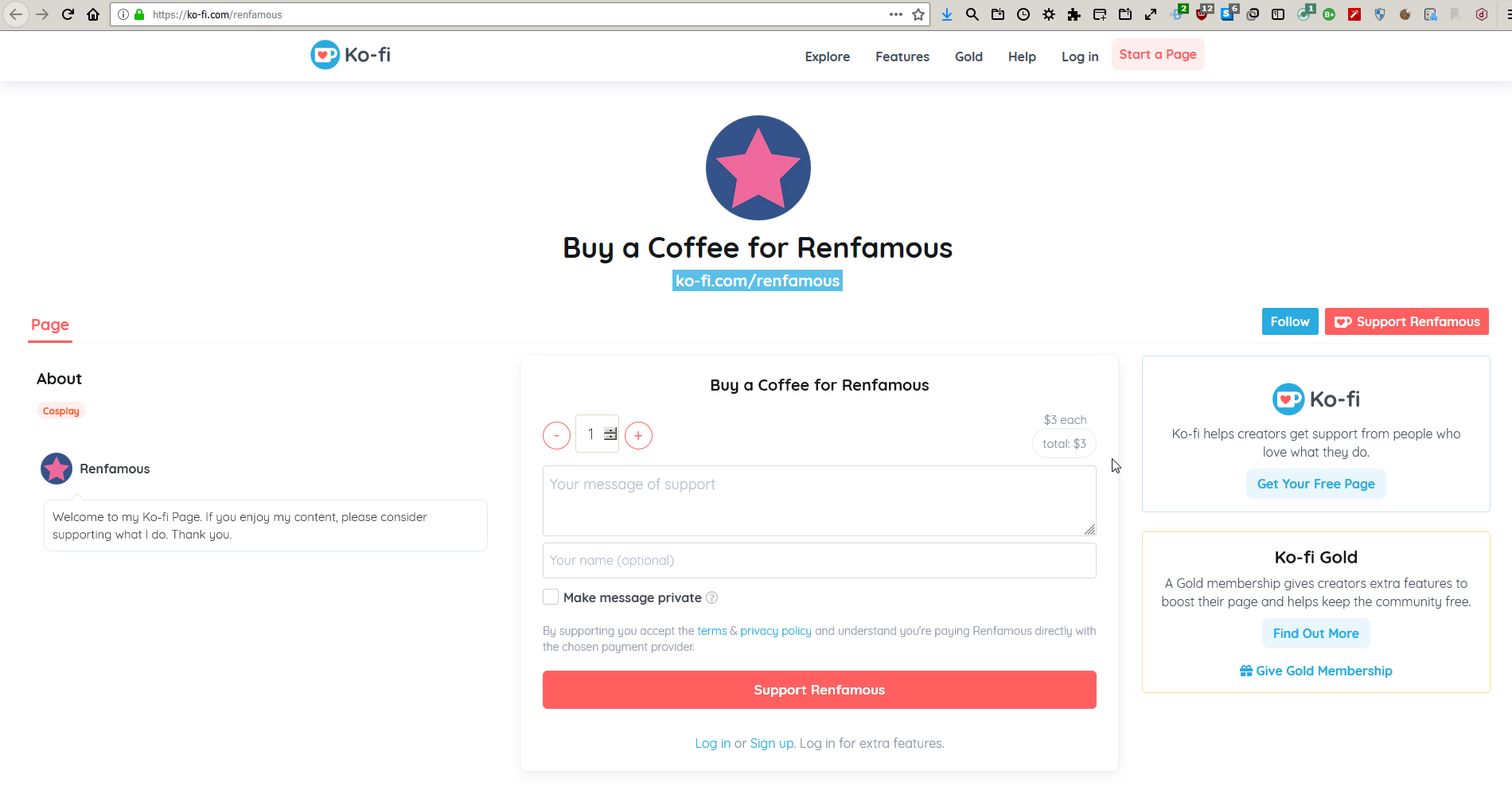Image resolution: width=1512 pixels, height=790 pixels.
Task: Click Get Your Free Page button
Action: (1316, 484)
